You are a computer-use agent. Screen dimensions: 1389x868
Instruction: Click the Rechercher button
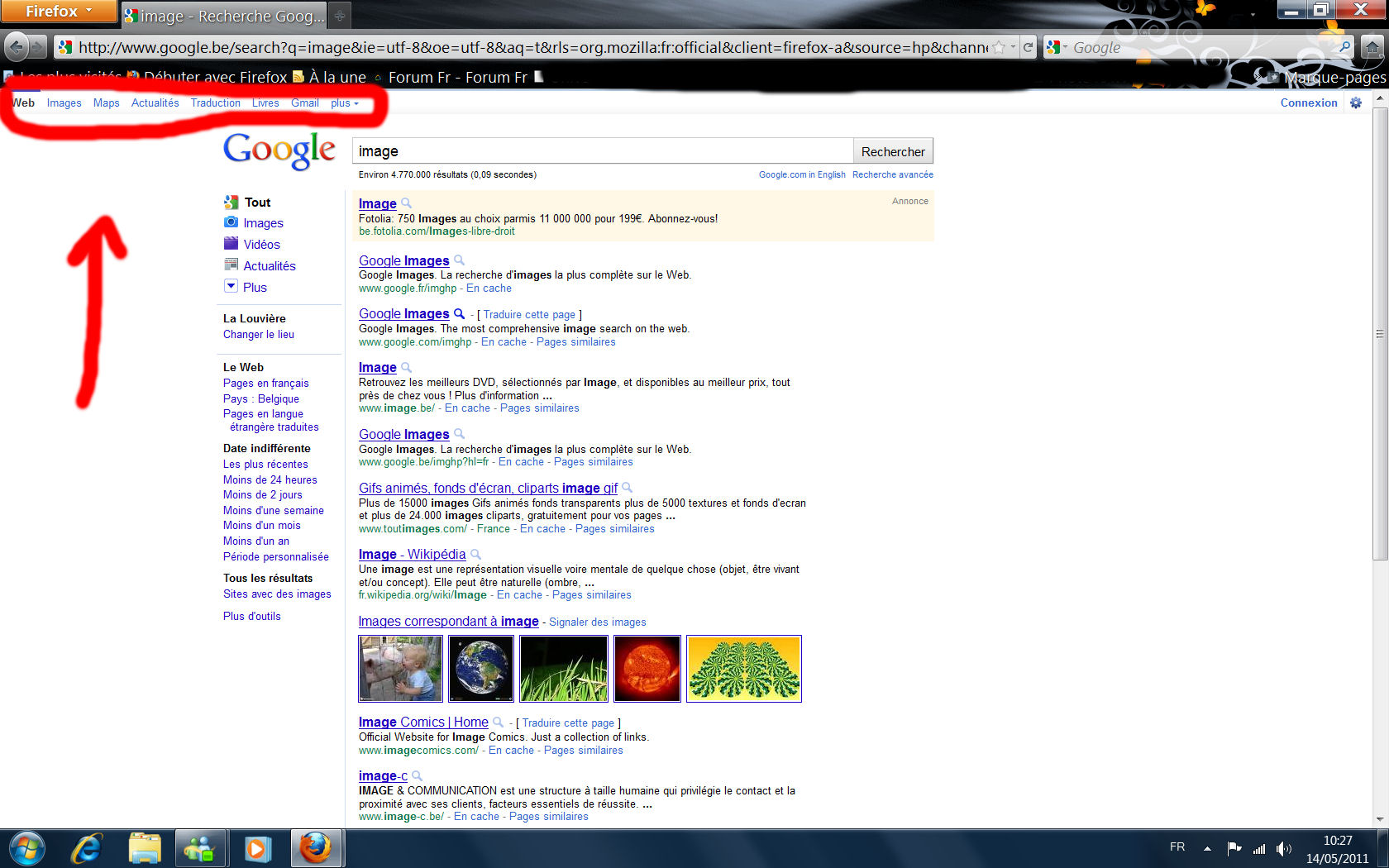tap(893, 152)
